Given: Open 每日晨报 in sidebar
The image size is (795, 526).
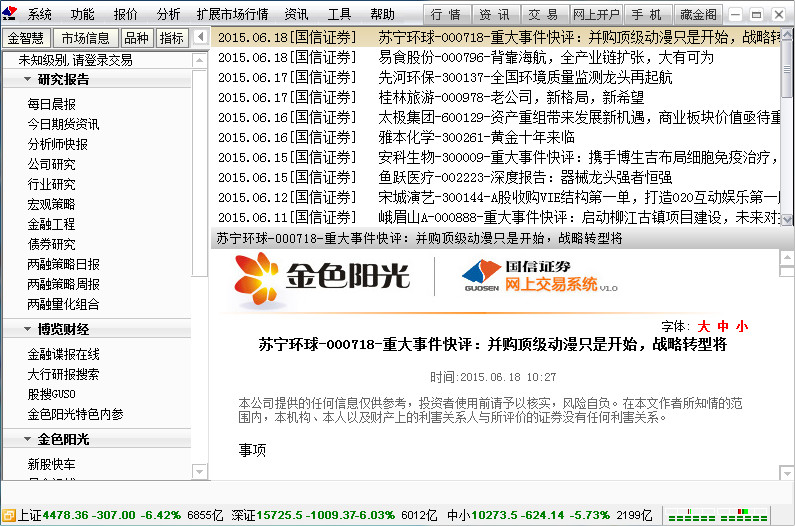Looking at the screenshot, I should coord(52,104).
